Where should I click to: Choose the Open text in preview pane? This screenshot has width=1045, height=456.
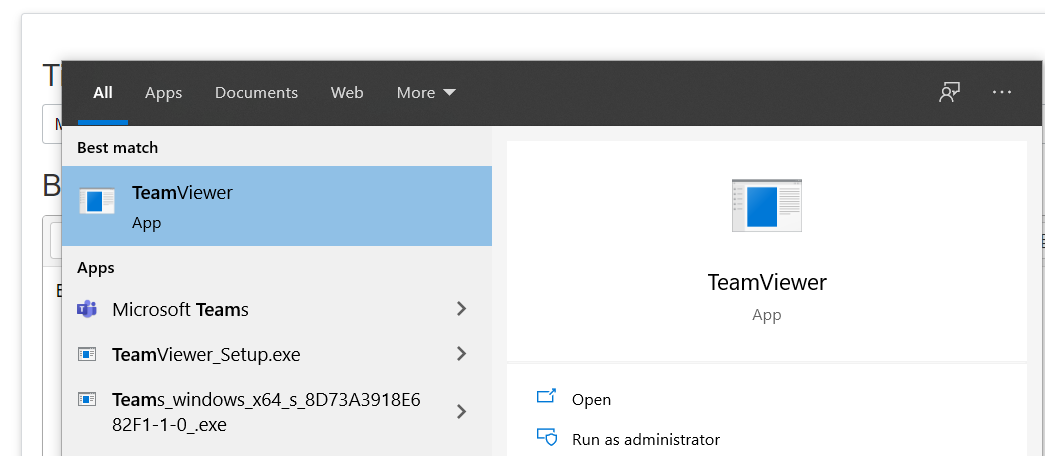point(591,399)
